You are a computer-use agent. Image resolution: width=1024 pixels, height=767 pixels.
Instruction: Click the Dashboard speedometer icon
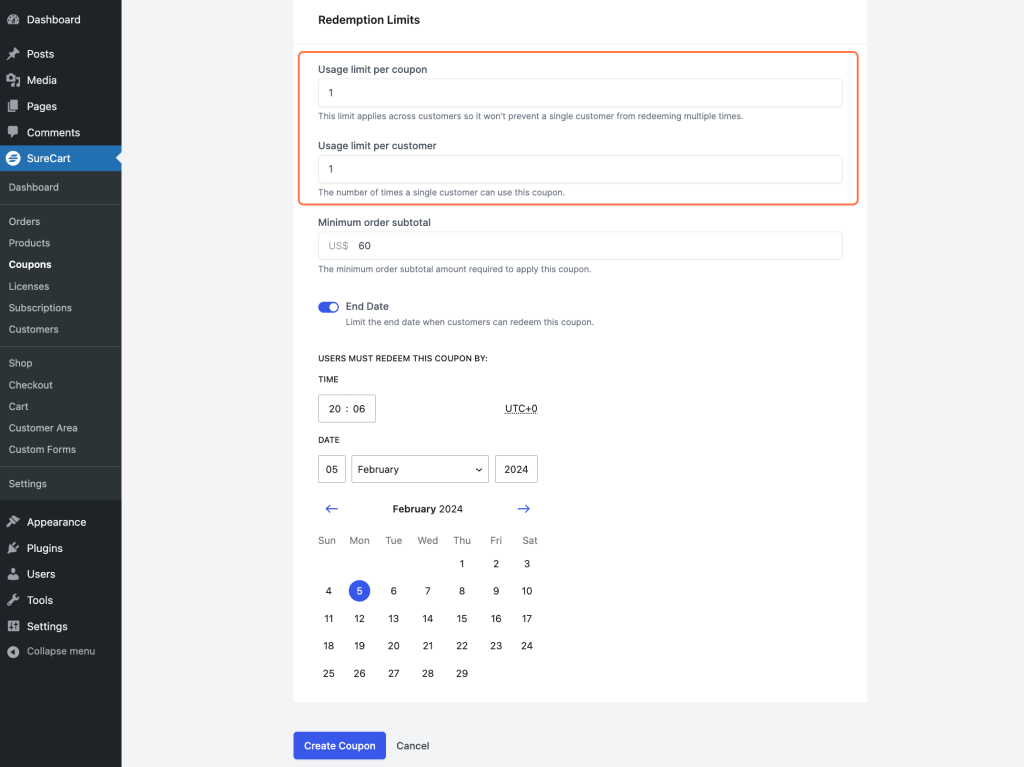14,18
